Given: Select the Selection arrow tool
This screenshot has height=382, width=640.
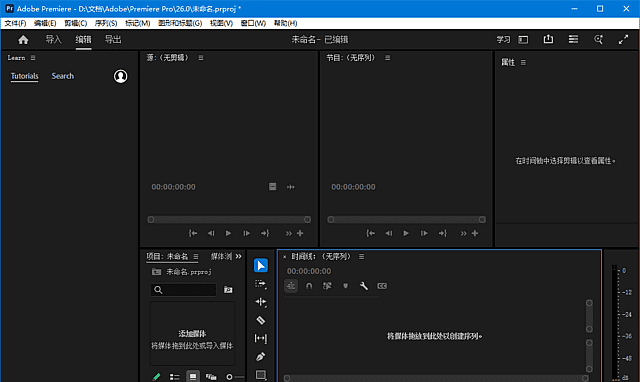Looking at the screenshot, I should (x=261, y=266).
